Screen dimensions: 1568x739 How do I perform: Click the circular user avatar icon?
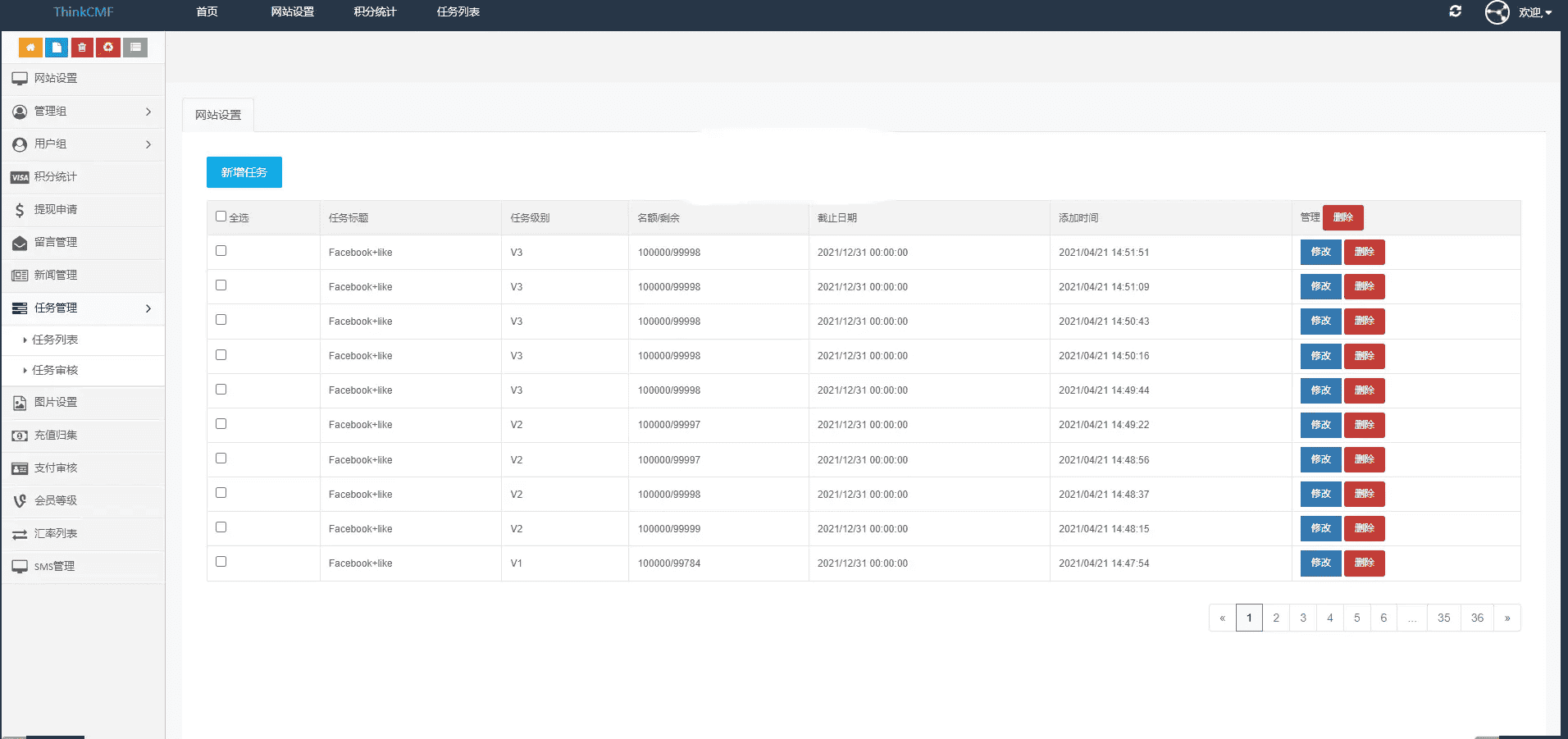click(1497, 12)
